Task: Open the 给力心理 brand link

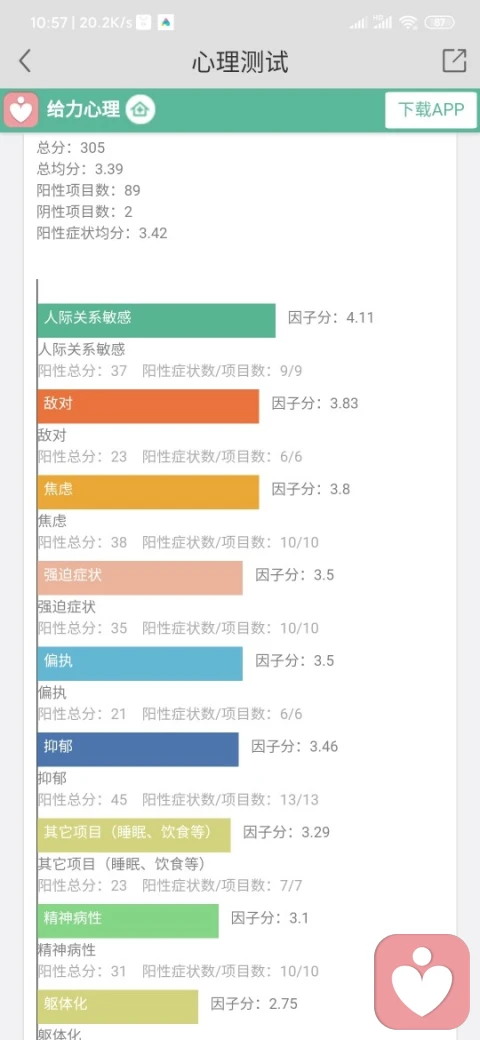Action: (x=84, y=109)
